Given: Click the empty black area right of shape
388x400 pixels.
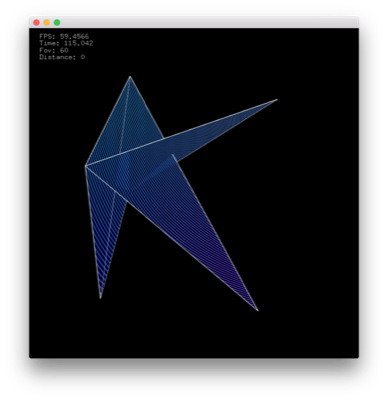Looking at the screenshot, I should (310, 217).
